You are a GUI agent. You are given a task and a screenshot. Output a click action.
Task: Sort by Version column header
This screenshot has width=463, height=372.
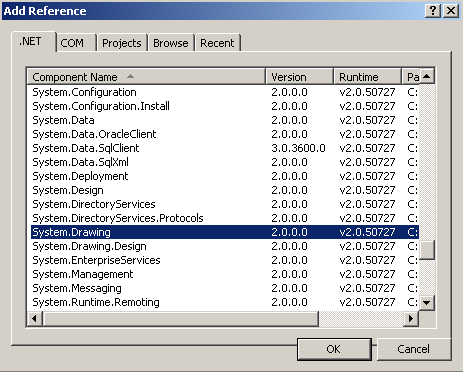(299, 77)
